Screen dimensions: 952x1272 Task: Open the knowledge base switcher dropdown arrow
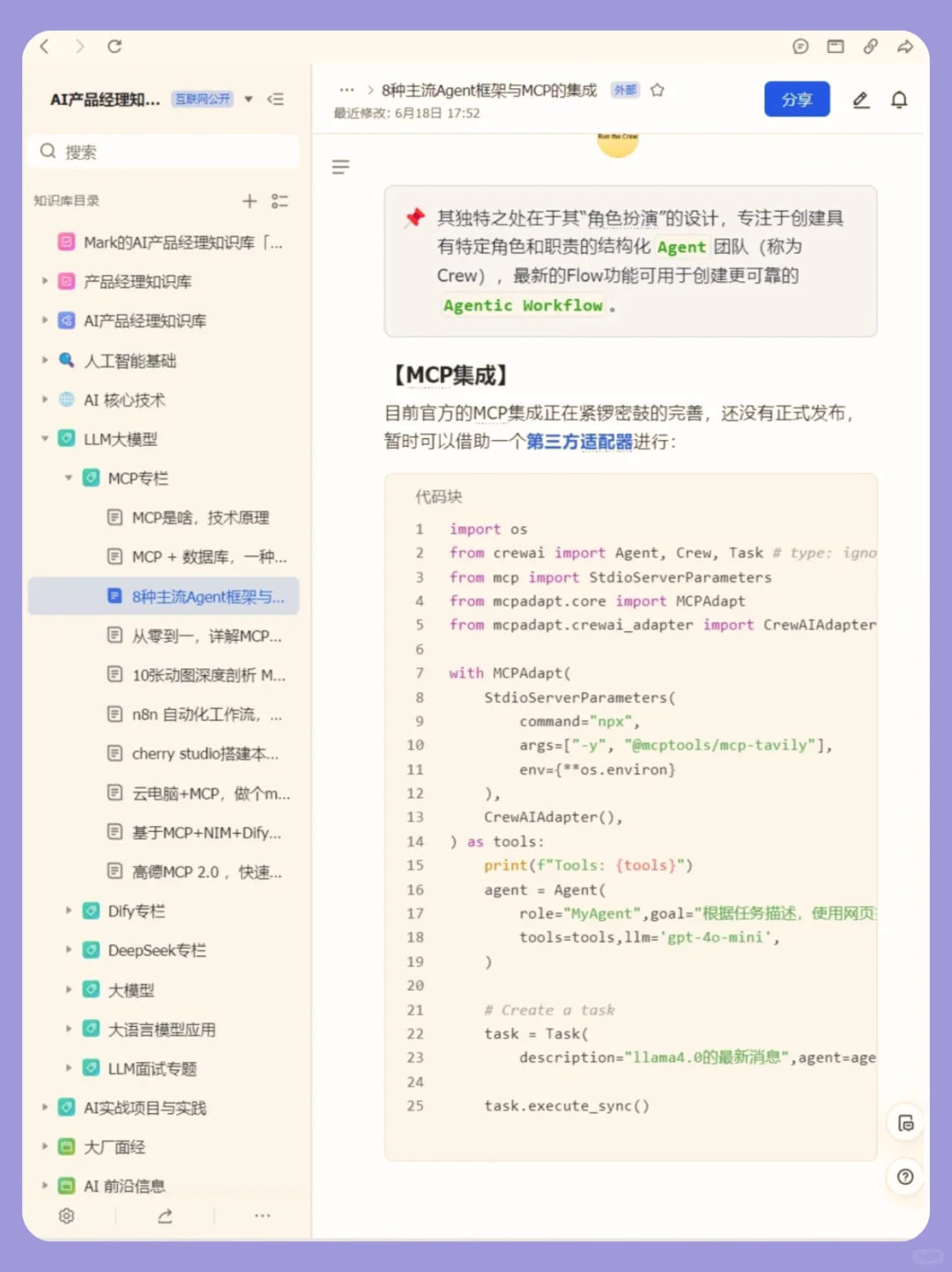pos(249,99)
